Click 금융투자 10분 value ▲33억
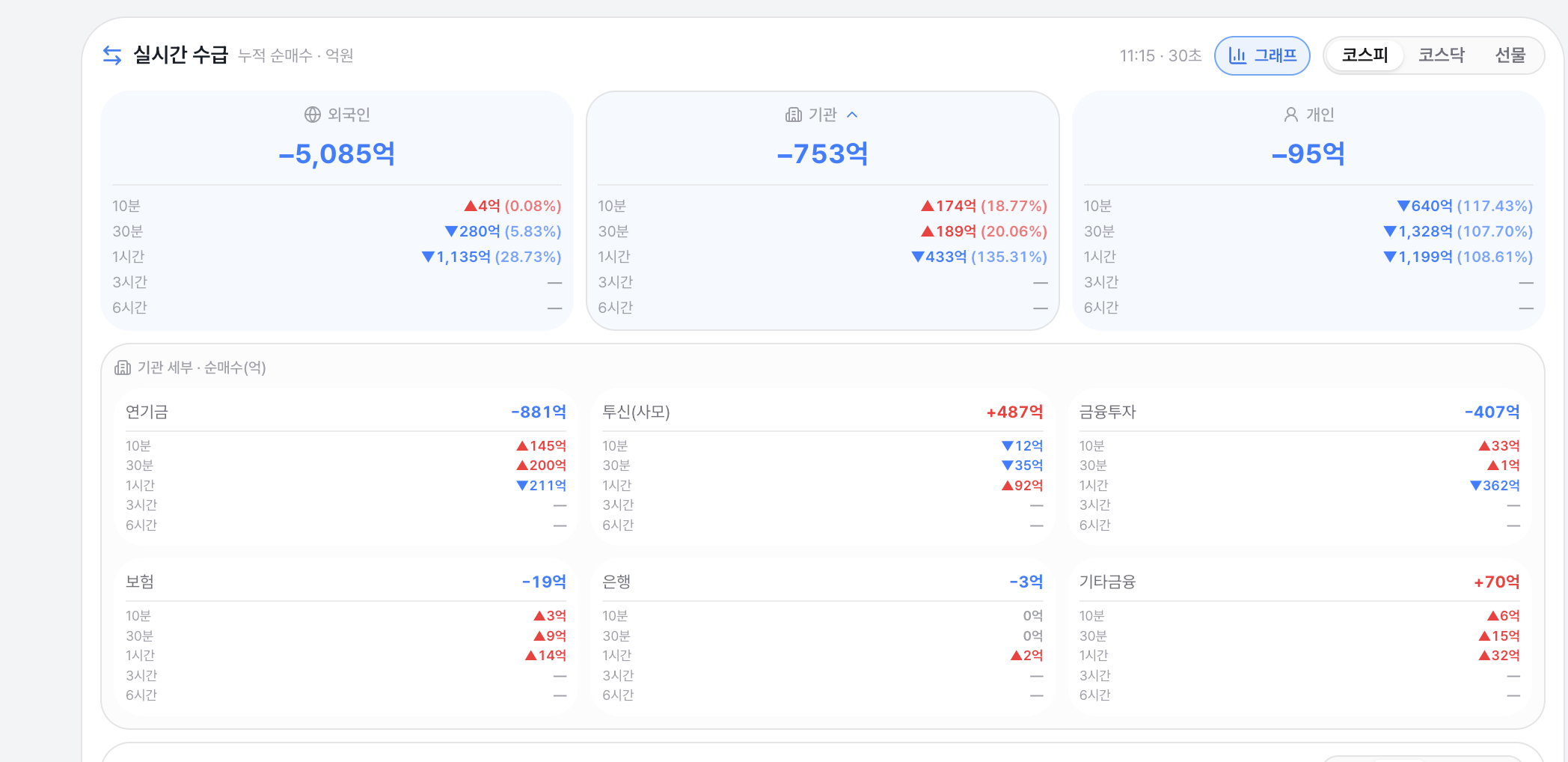 tap(1499, 445)
